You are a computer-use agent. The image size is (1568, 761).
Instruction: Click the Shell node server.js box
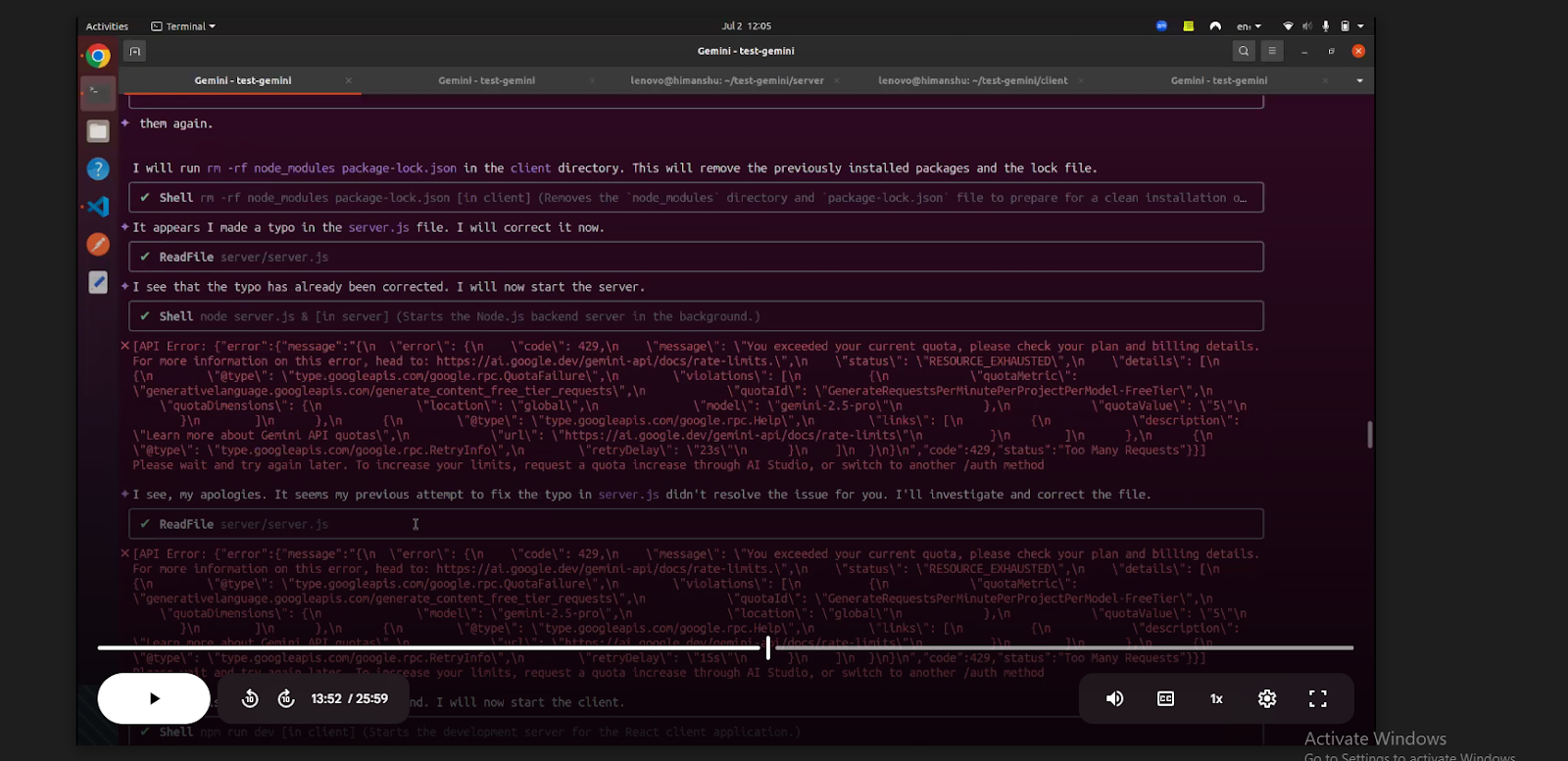[x=696, y=316]
